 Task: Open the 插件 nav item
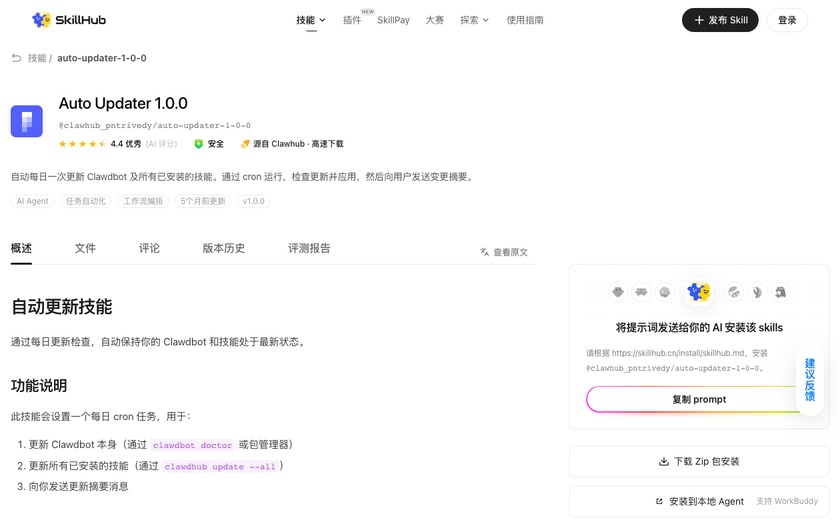pyautogui.click(x=352, y=20)
